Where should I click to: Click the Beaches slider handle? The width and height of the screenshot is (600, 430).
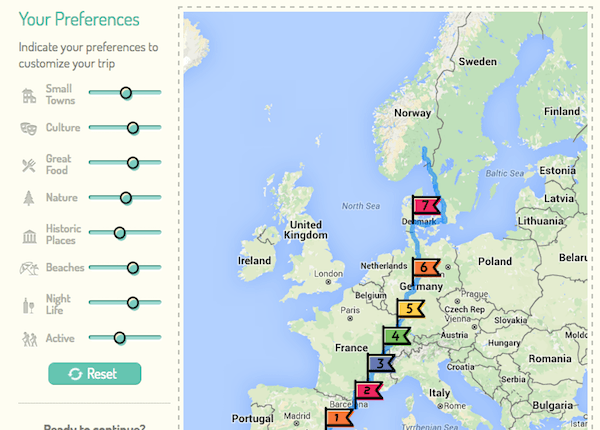point(133,268)
